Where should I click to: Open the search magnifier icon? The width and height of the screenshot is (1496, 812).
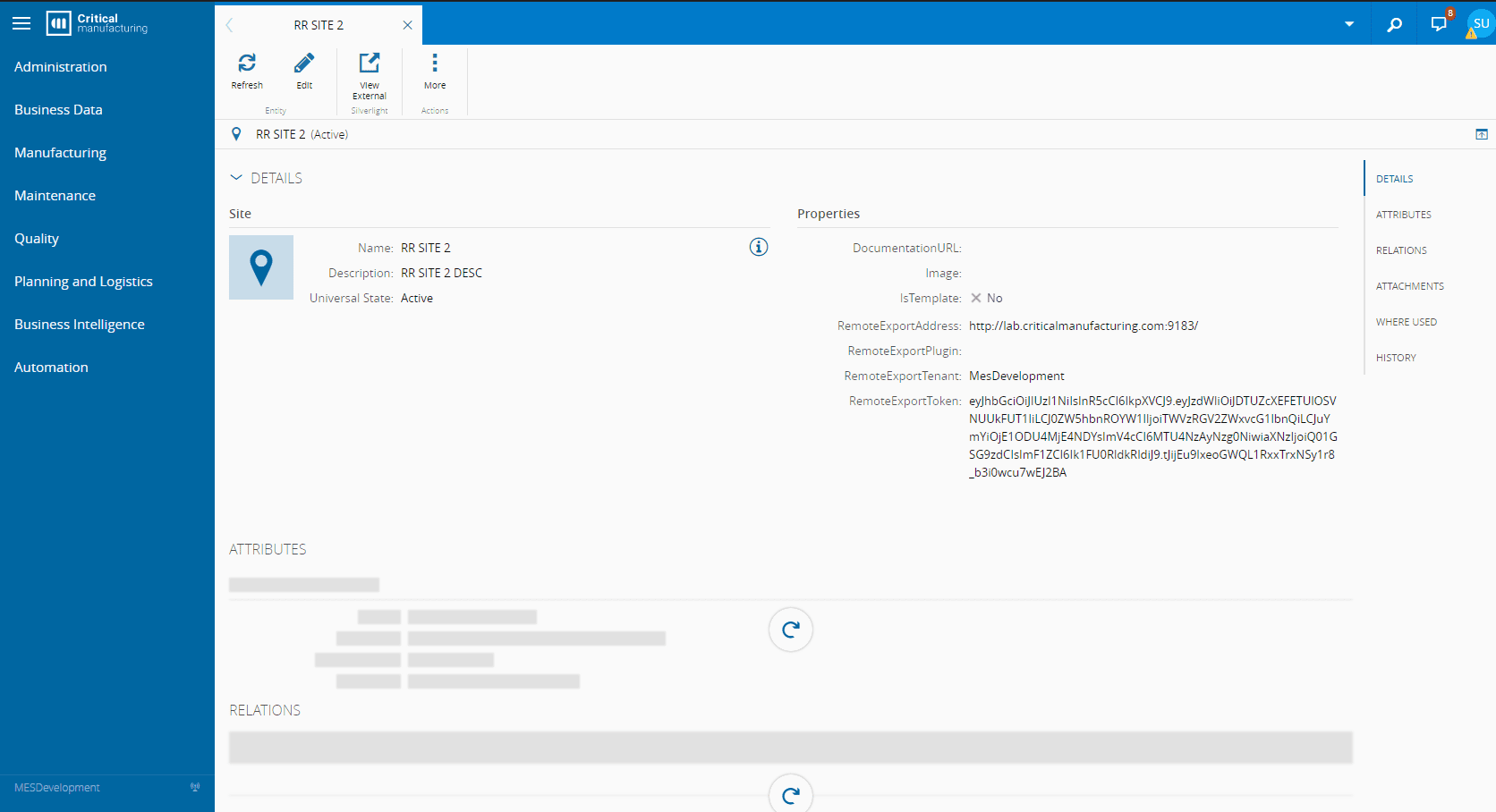[x=1394, y=24]
